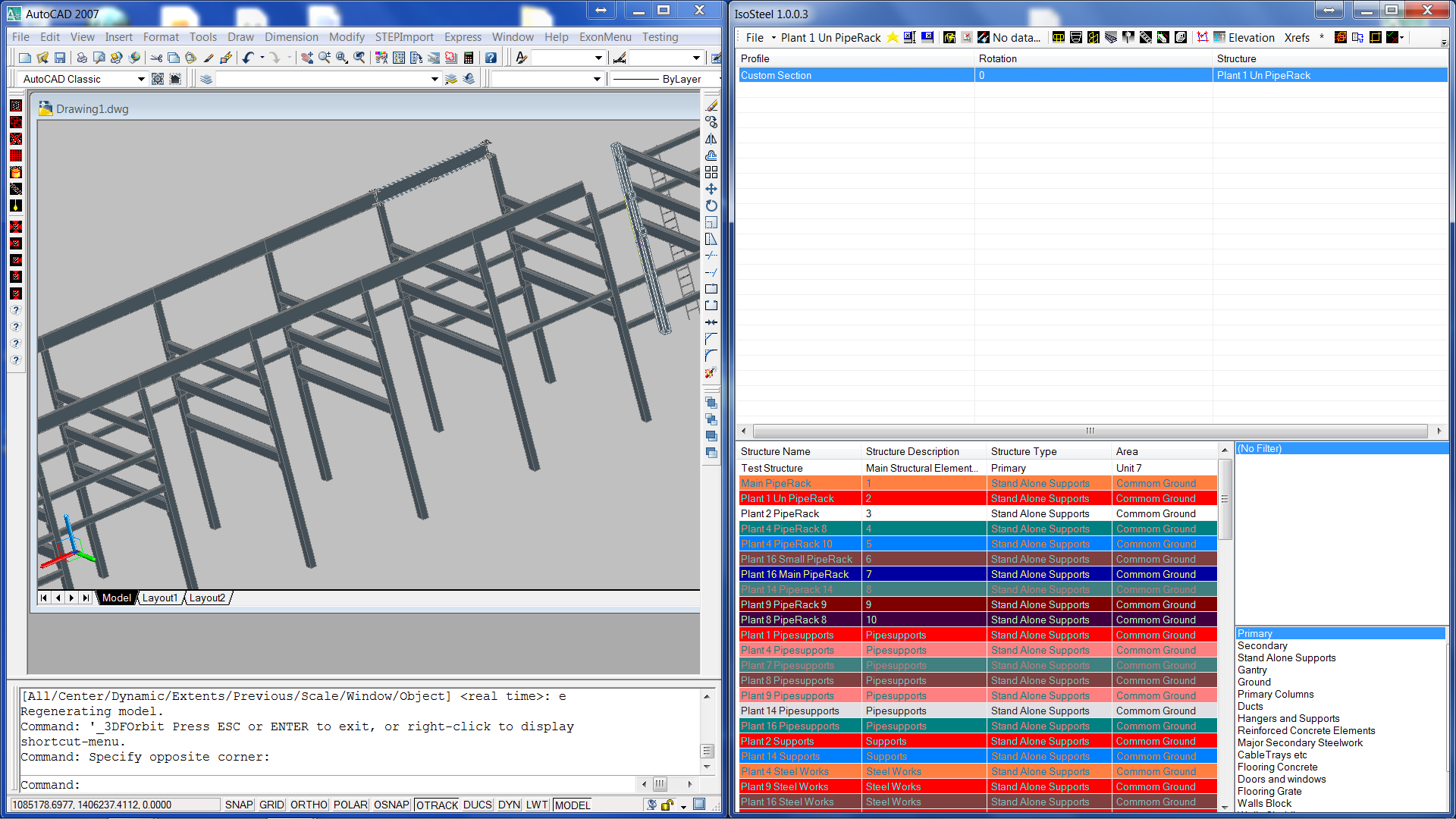This screenshot has width=1456, height=819.
Task: Select the Custom Section profile row
Action: coord(1092,75)
